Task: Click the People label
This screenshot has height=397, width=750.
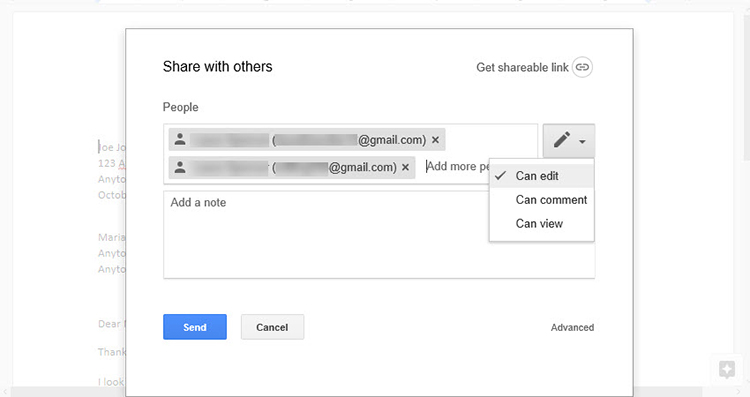Action: pos(180,107)
